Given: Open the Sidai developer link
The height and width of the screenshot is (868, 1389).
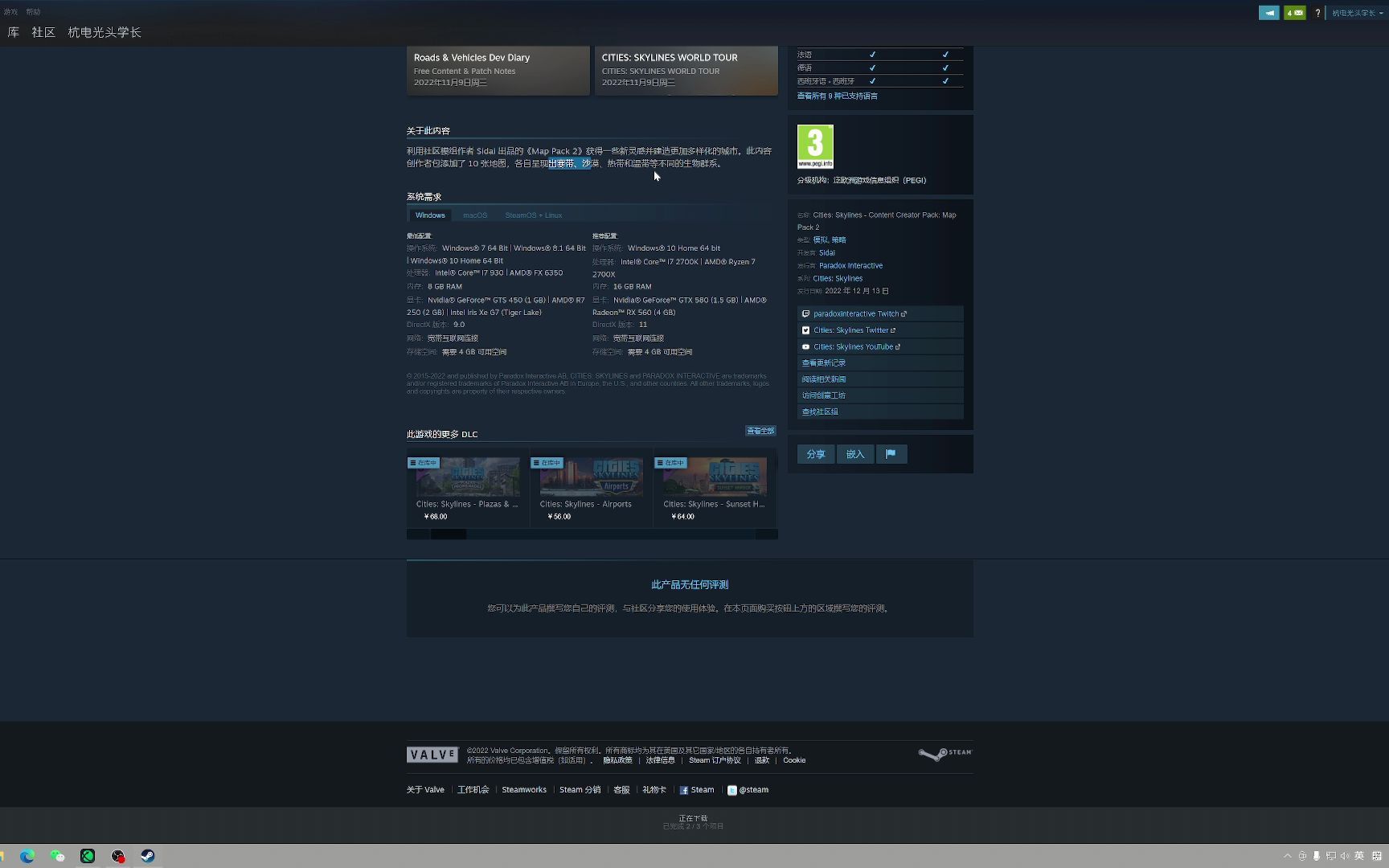Looking at the screenshot, I should [827, 252].
